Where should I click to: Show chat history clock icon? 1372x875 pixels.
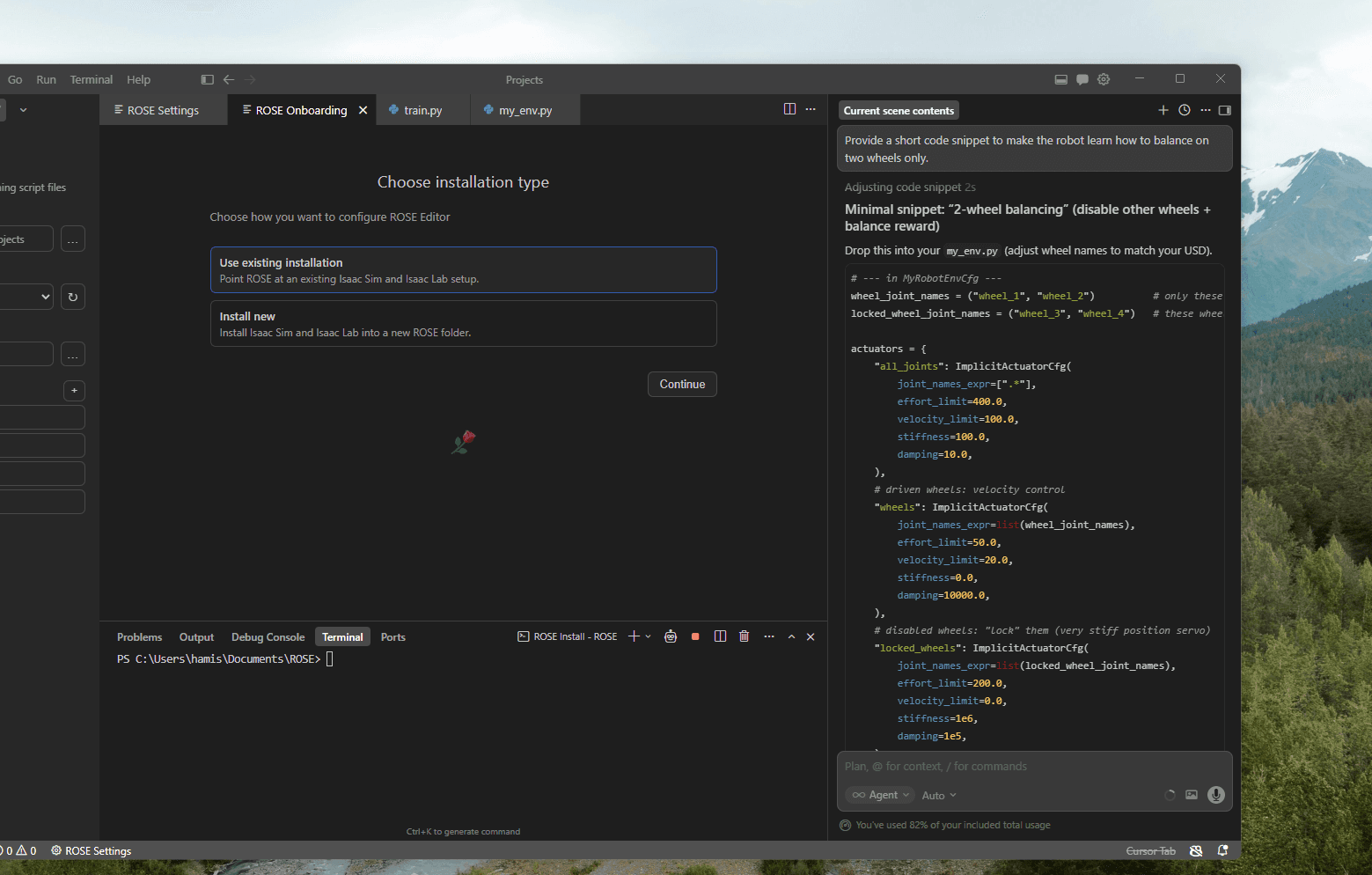tap(1185, 110)
